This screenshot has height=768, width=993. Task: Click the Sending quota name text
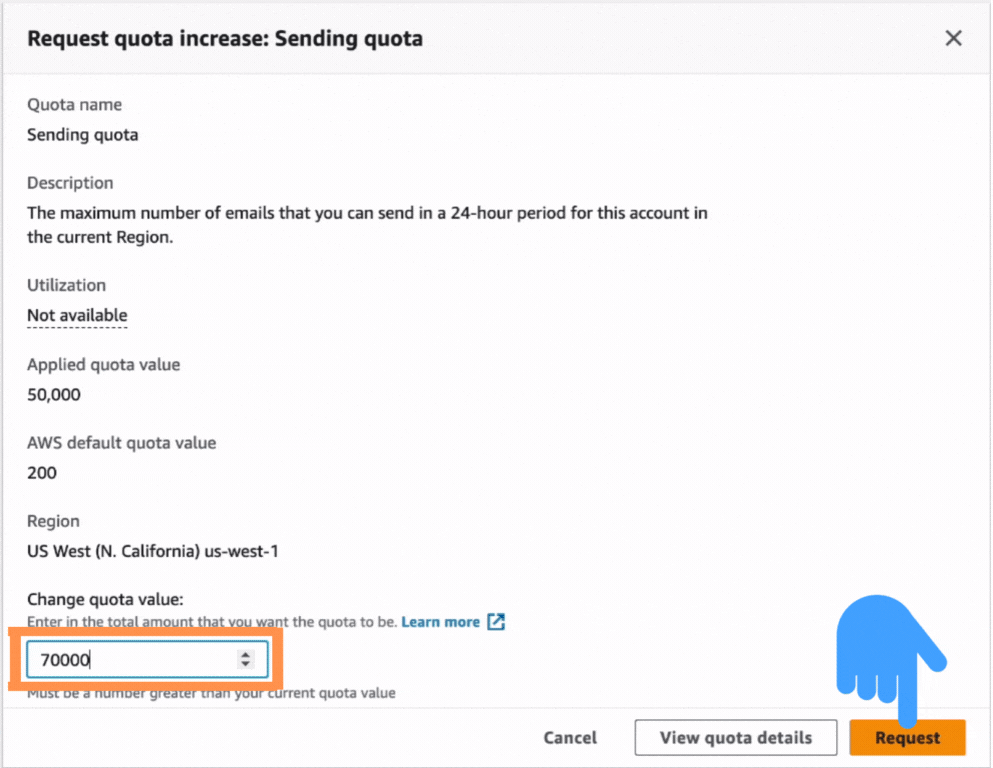(82, 134)
